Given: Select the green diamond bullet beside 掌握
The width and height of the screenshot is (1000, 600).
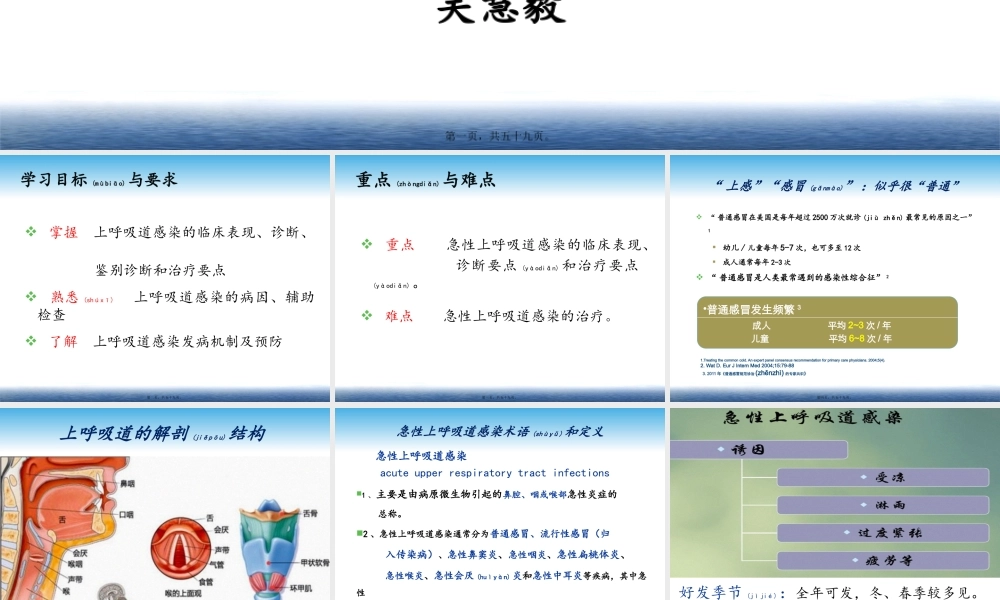Looking at the screenshot, I should [30, 232].
